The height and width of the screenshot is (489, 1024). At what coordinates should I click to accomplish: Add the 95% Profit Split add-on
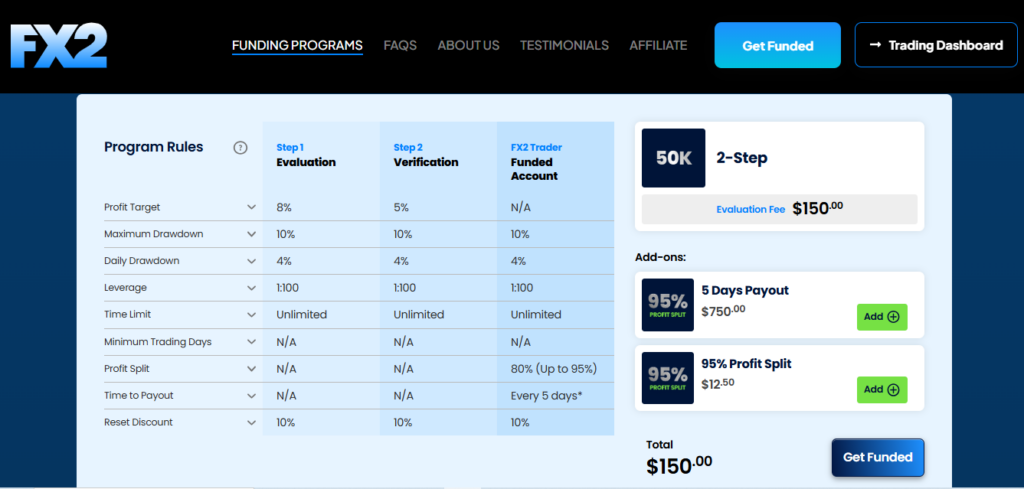pos(882,390)
